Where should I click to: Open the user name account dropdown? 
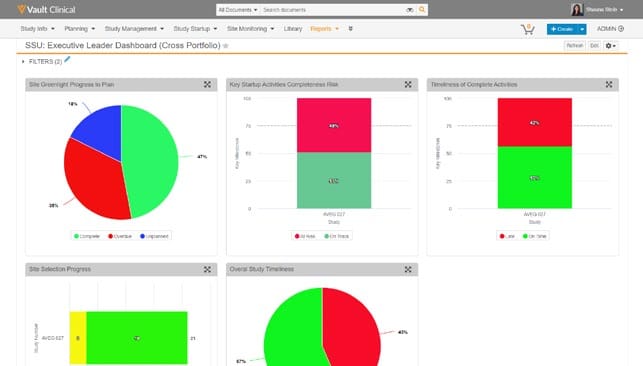pos(604,9)
